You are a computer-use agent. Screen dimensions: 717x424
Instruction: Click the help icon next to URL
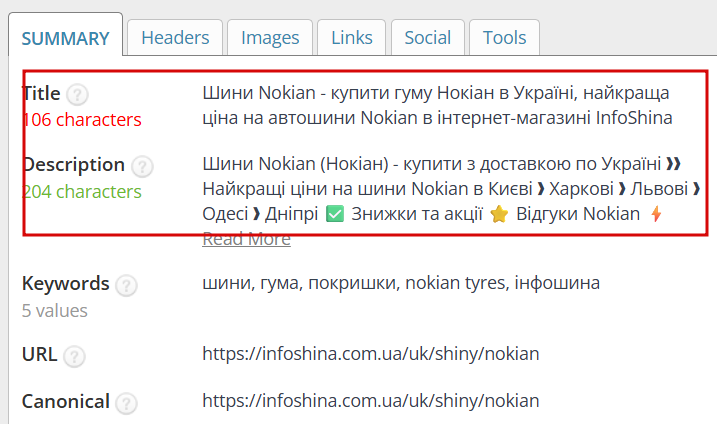click(74, 356)
